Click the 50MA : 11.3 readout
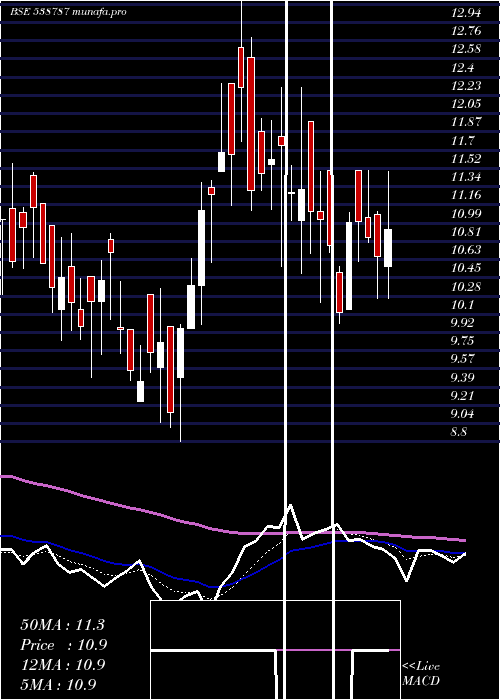This screenshot has height=700, width=500. pyautogui.click(x=62, y=625)
